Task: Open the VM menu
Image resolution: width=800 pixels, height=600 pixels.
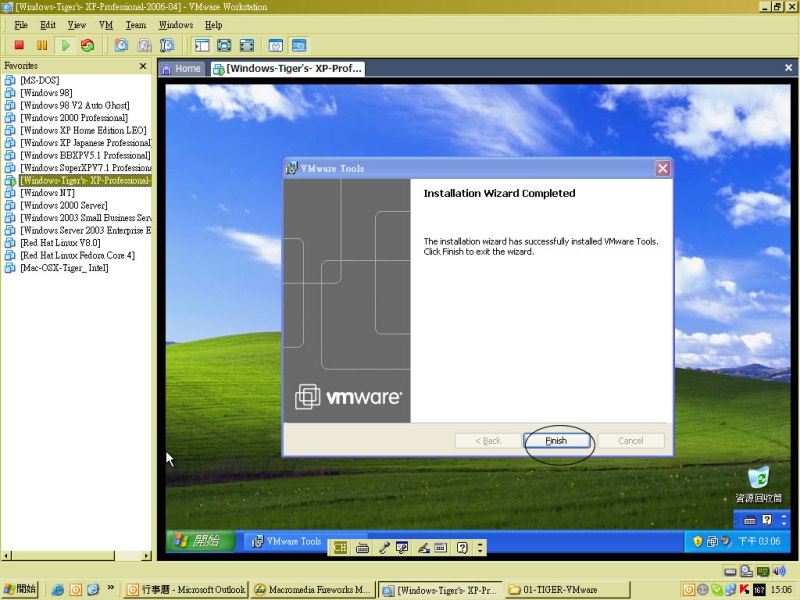Action: coord(106,25)
